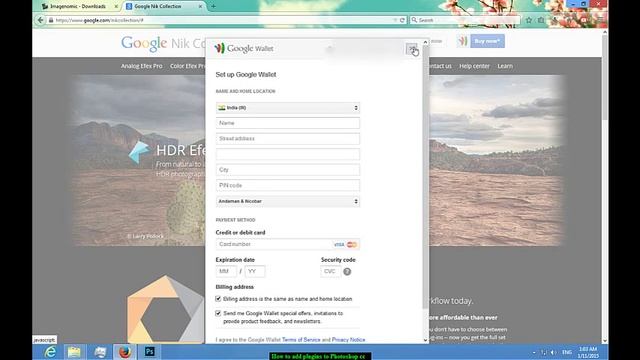The width and height of the screenshot is (640, 360).
Task: Close the Google Wallet dialog
Action: point(411,49)
